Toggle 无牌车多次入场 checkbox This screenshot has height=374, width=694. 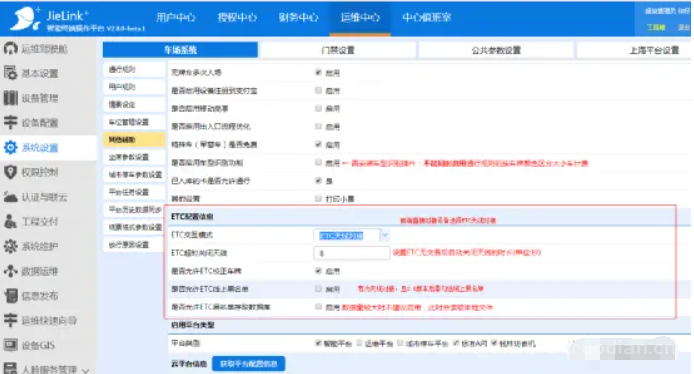pyautogui.click(x=318, y=72)
